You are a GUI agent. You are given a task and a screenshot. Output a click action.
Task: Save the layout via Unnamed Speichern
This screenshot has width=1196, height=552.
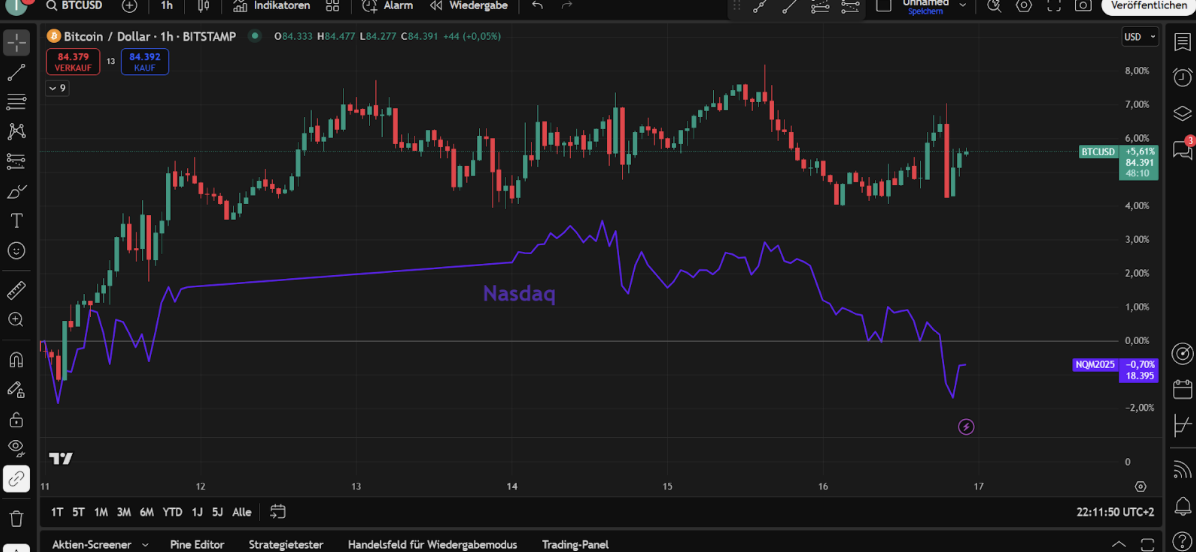925,6
